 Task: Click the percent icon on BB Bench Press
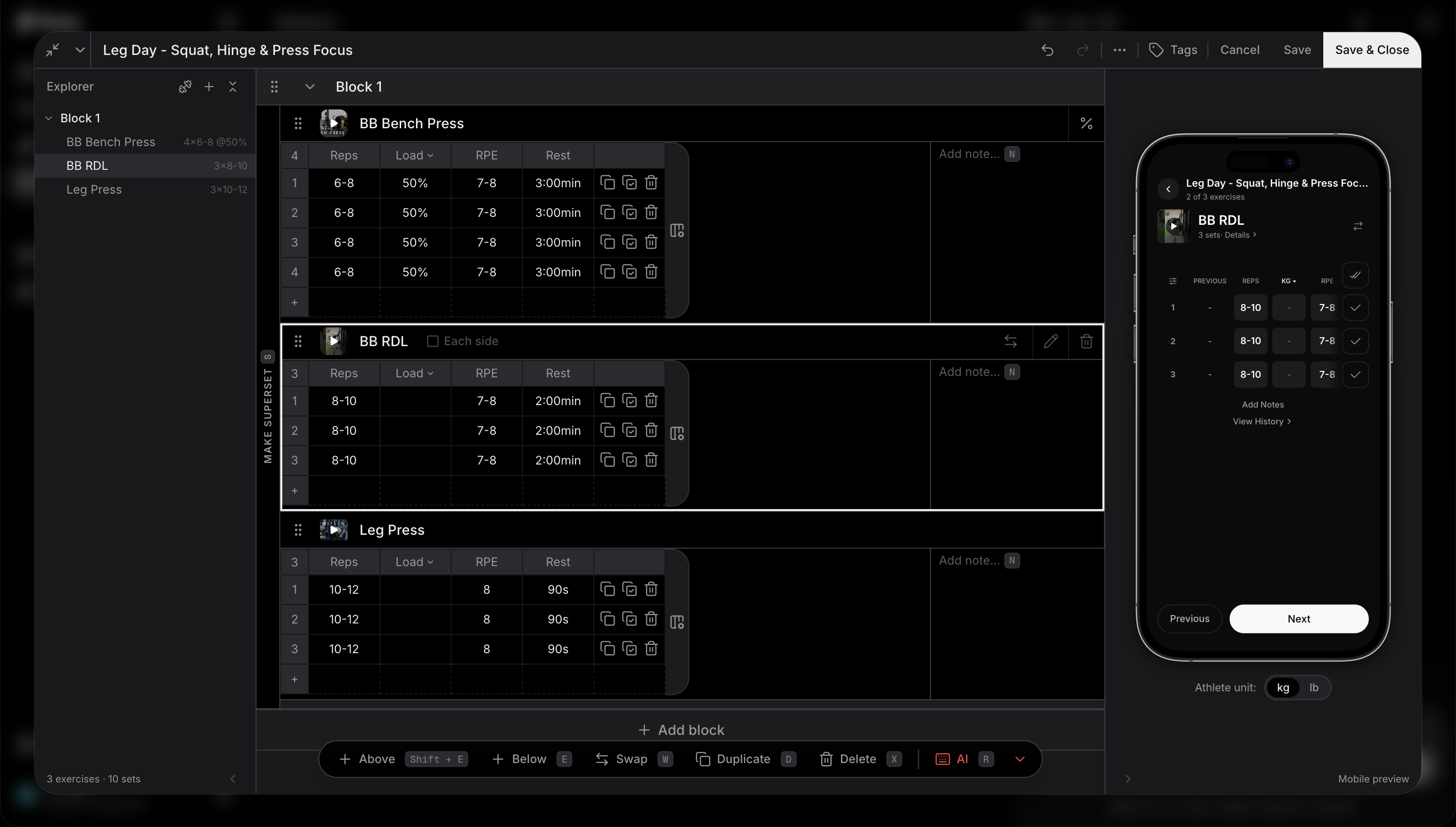click(1086, 123)
